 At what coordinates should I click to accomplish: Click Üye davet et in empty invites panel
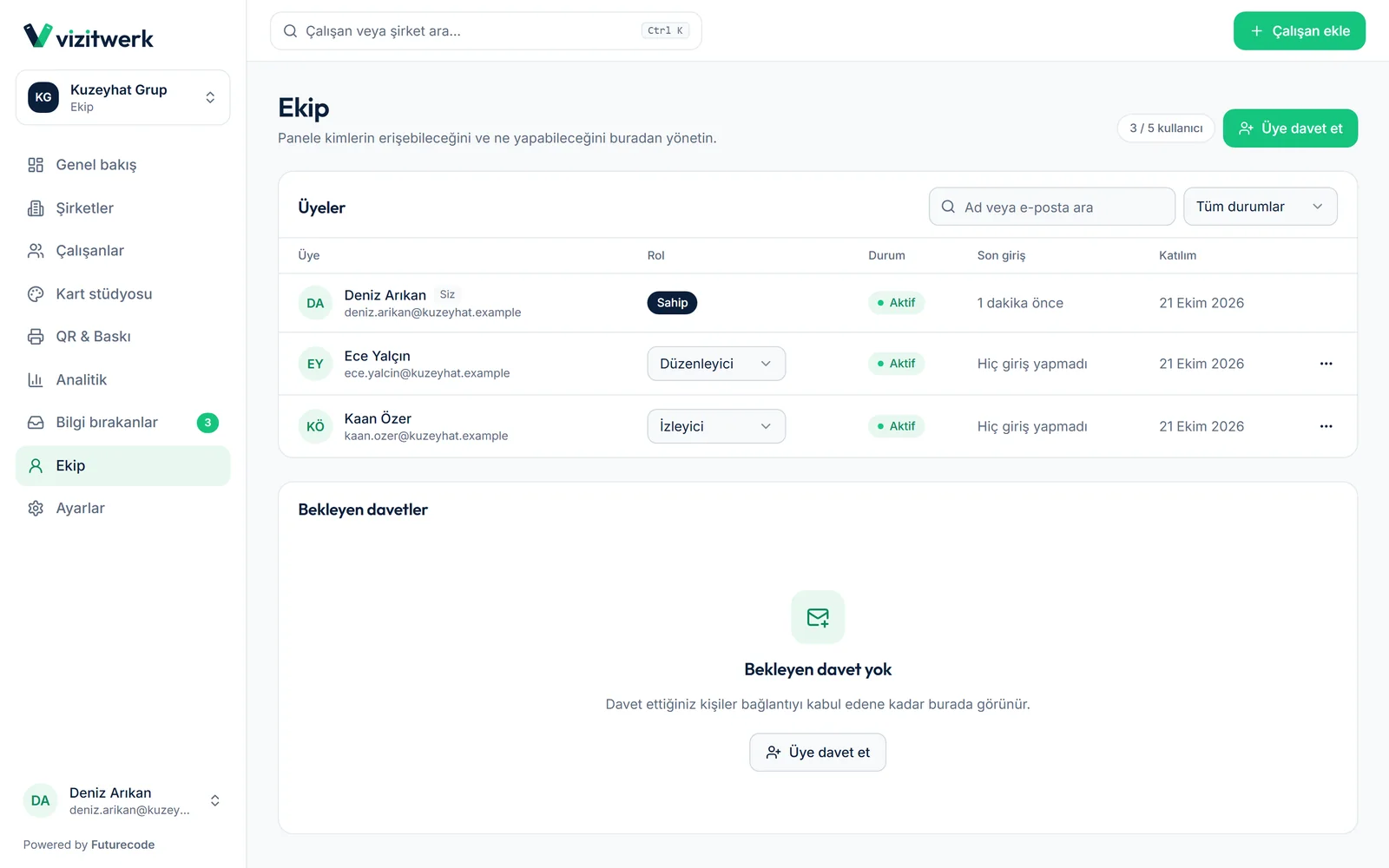pos(818,753)
